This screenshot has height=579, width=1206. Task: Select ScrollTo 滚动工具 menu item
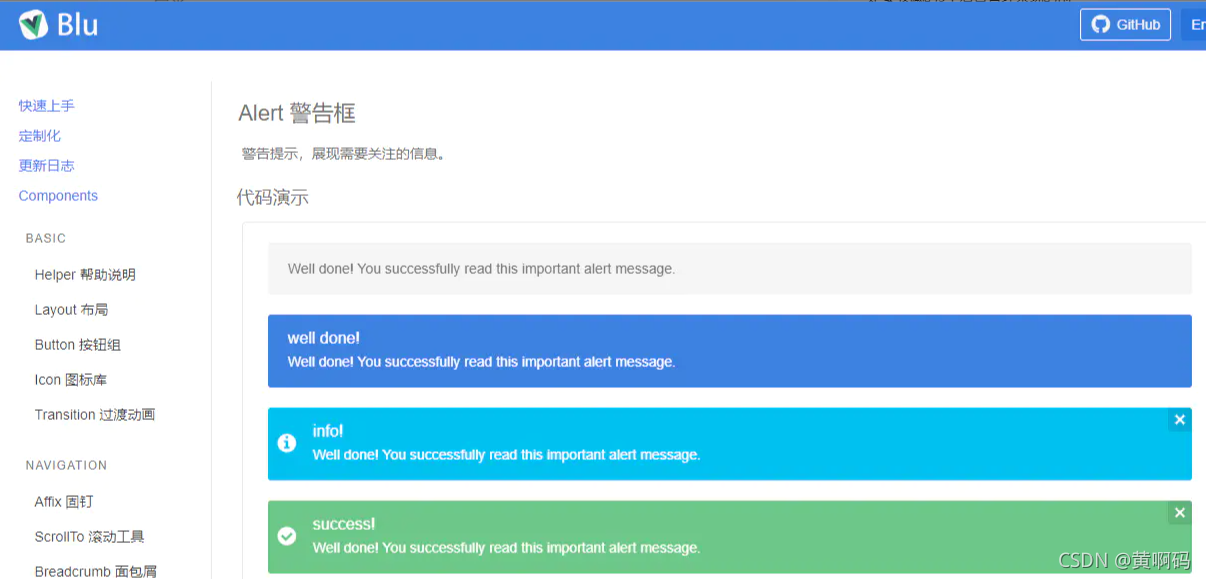(x=90, y=537)
